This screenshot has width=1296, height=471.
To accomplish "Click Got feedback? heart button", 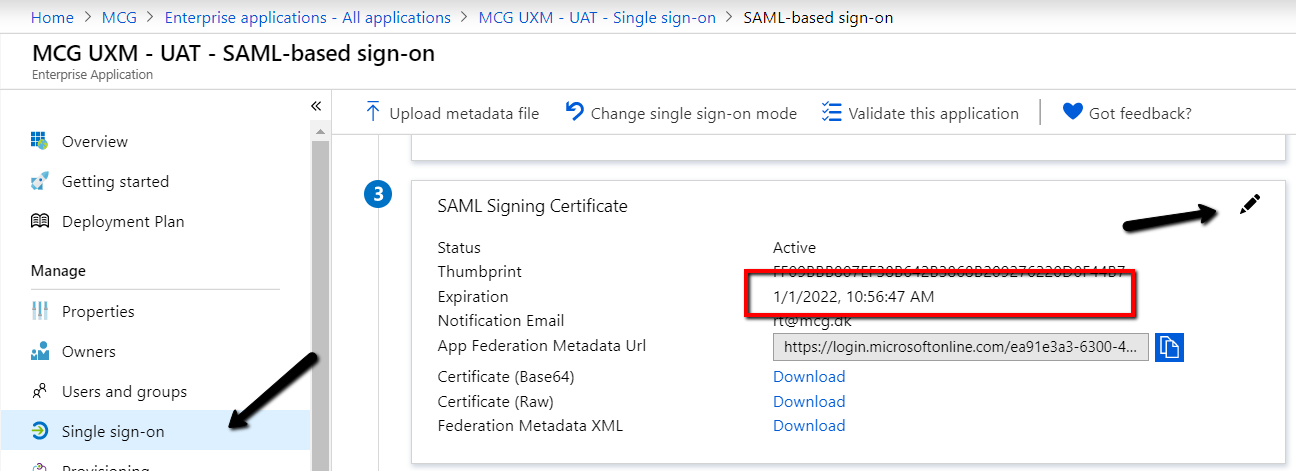I will (x=1127, y=113).
